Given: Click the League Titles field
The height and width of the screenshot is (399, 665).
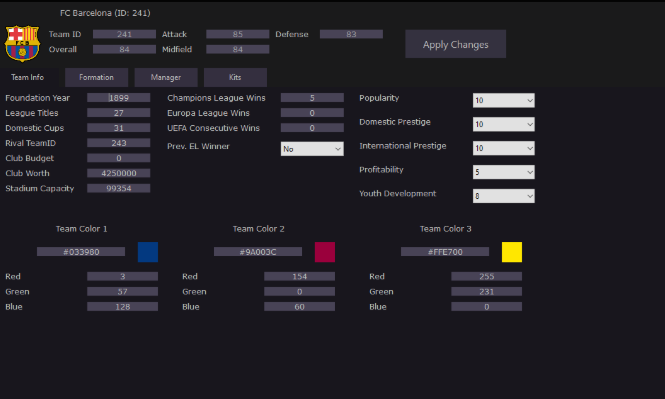Looking at the screenshot, I should click(x=119, y=113).
